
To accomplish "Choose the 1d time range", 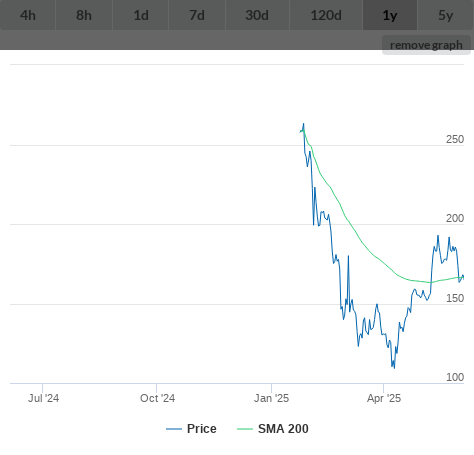I will [x=141, y=15].
